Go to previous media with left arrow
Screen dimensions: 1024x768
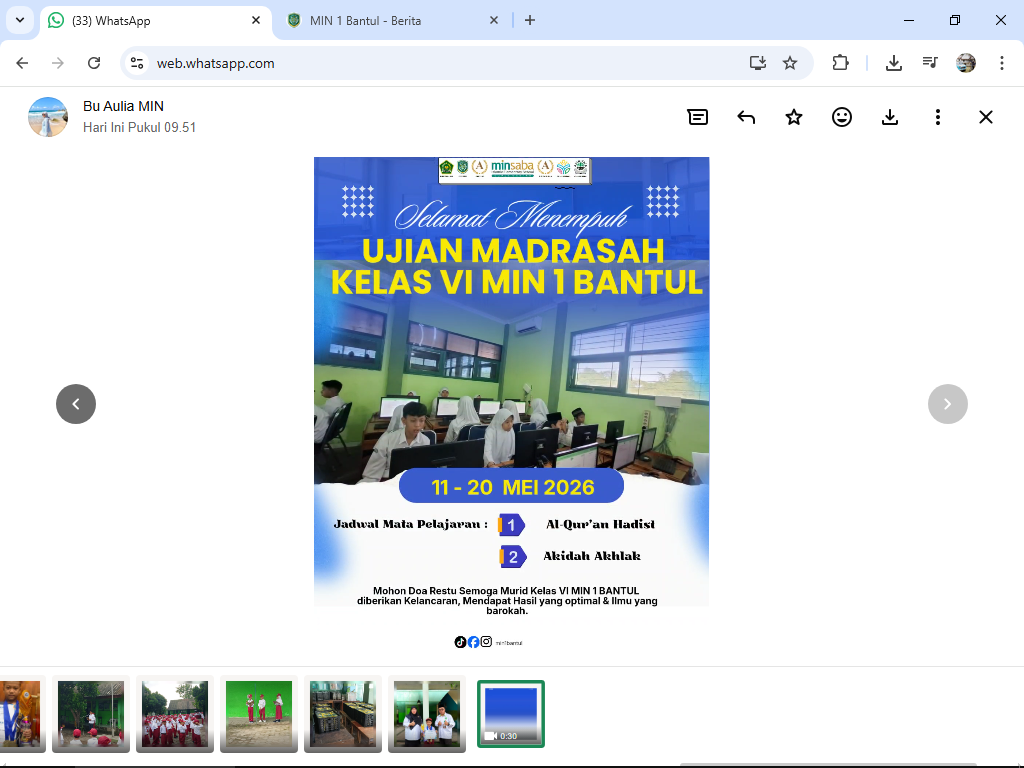76,404
